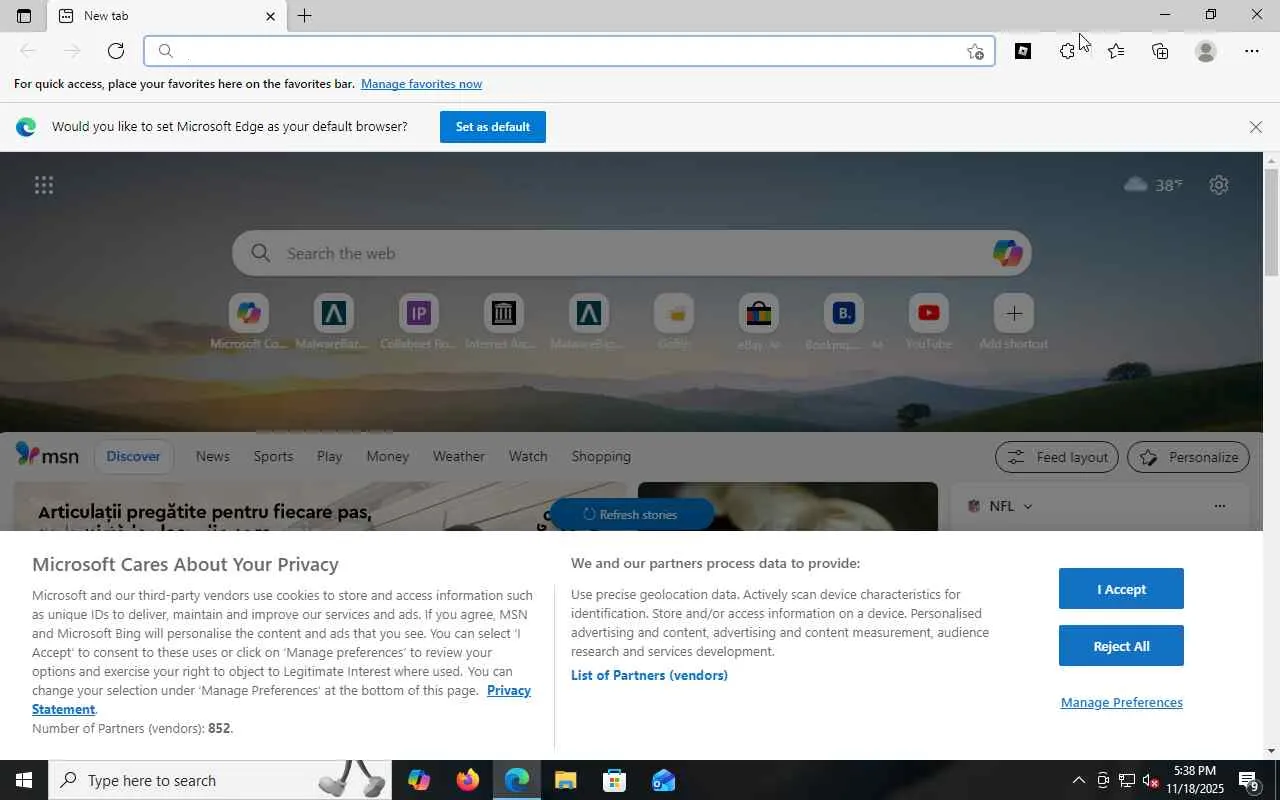Switch to the News tab

[x=213, y=456]
